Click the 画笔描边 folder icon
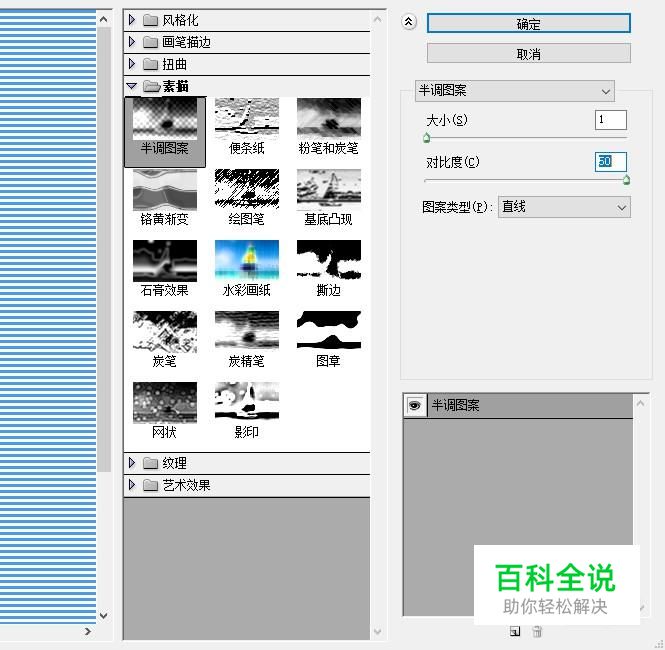 point(150,42)
